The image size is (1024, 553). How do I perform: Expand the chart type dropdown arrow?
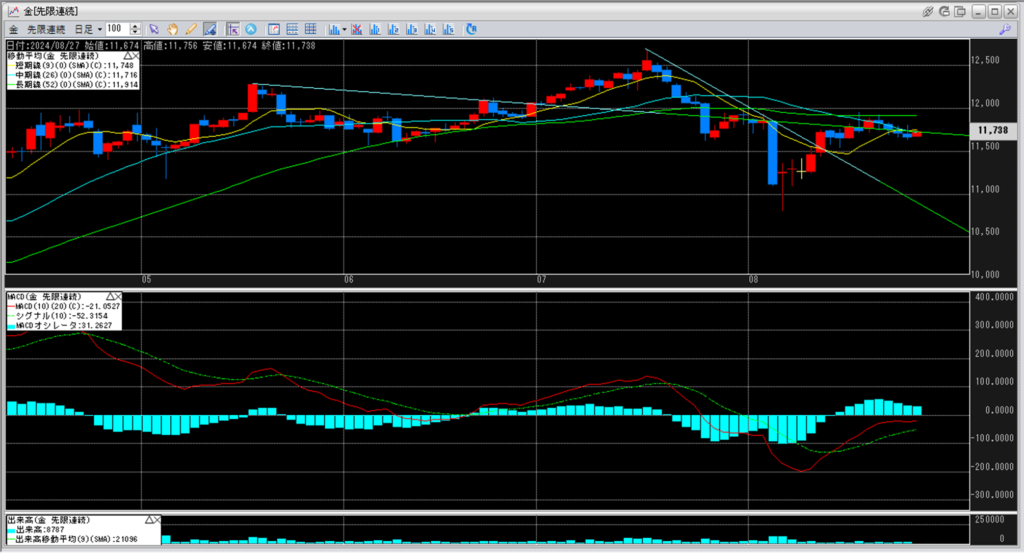coord(344,29)
